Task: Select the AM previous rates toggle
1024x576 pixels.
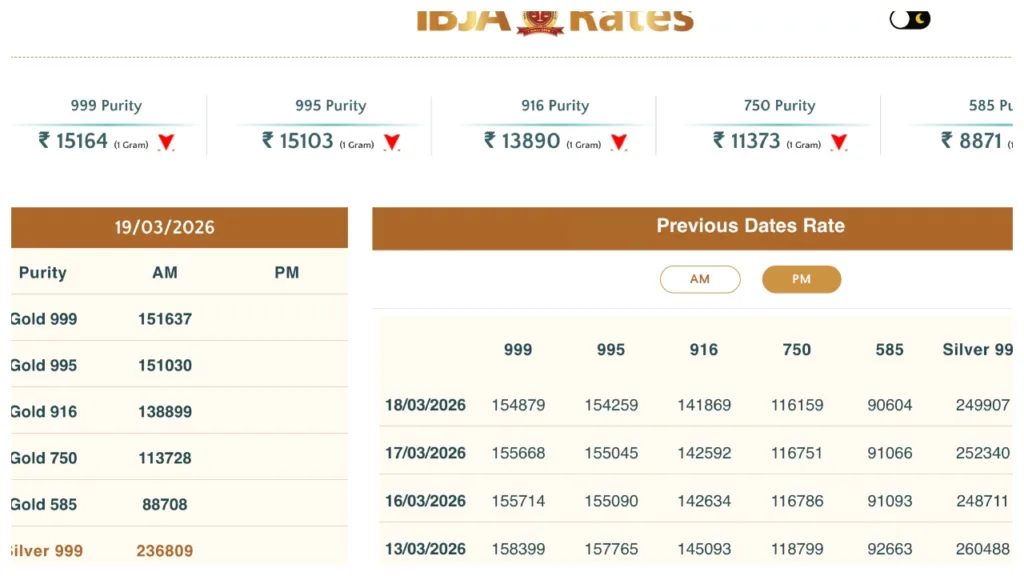Action: (x=700, y=280)
